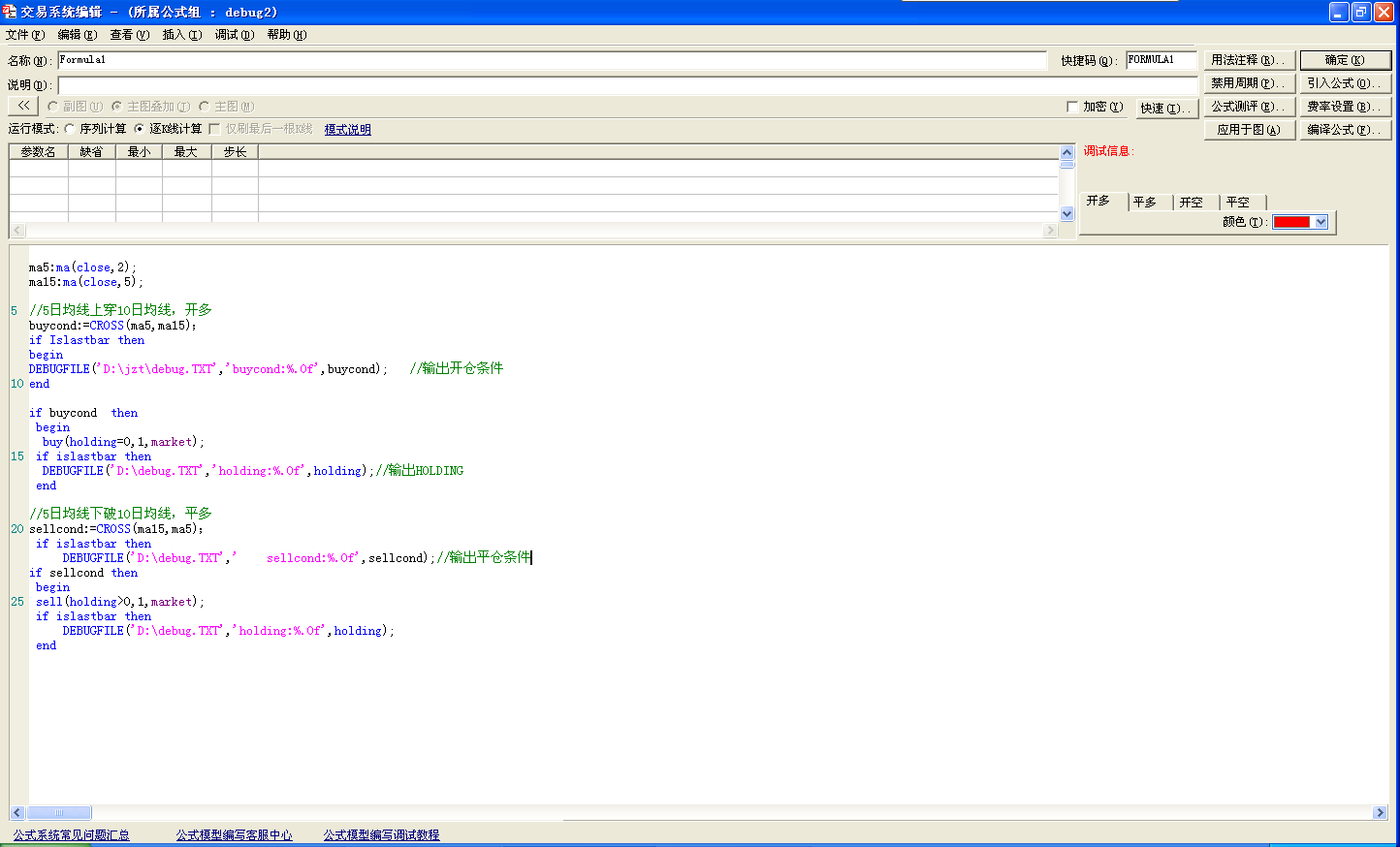Open the 模式说明 link

[347, 130]
